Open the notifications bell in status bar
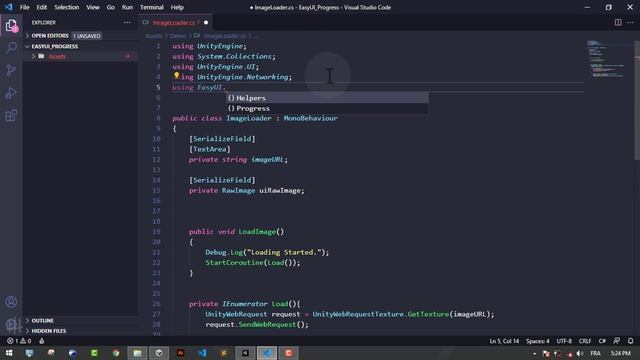The width and height of the screenshot is (640, 360). pos(631,341)
